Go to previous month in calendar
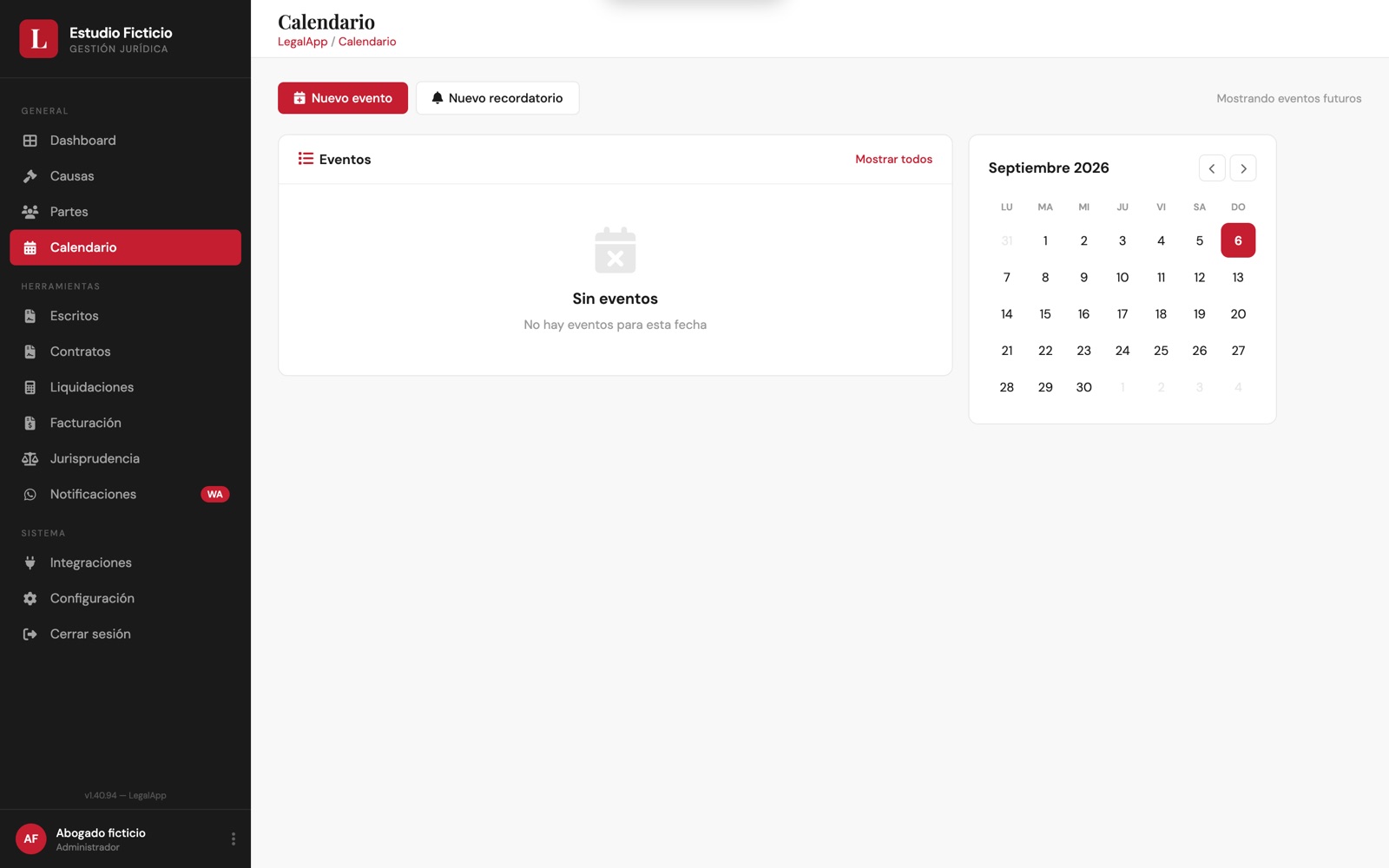The width and height of the screenshot is (1389, 868). pyautogui.click(x=1212, y=168)
